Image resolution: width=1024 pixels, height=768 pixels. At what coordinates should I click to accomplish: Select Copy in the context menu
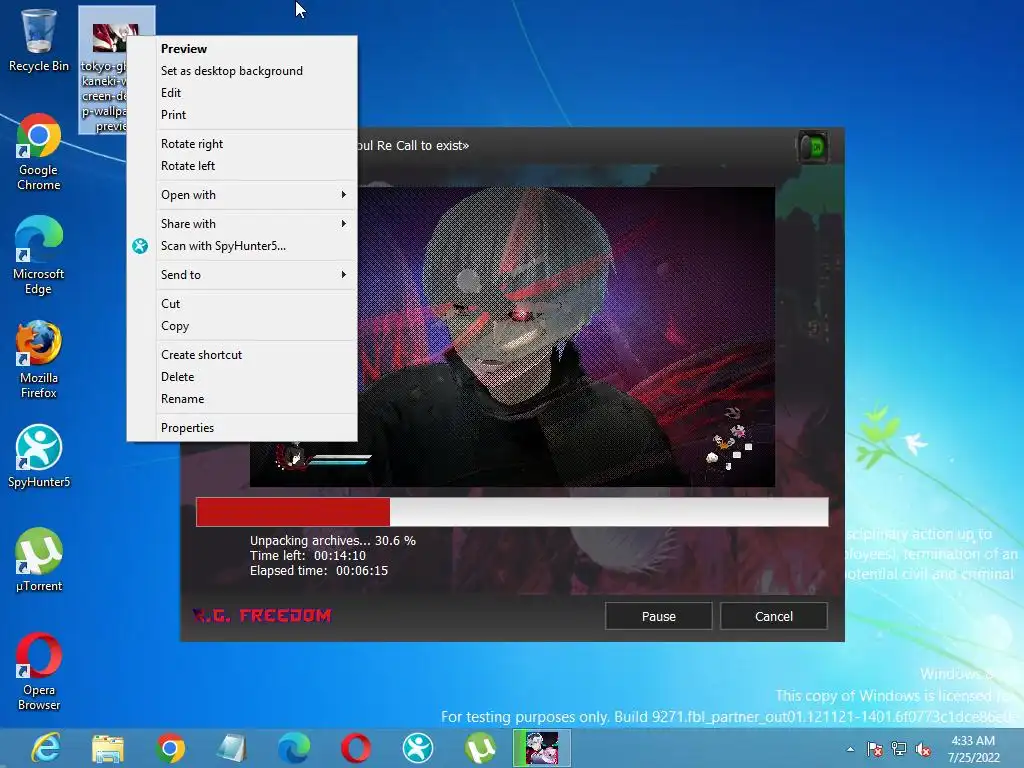(242, 326)
